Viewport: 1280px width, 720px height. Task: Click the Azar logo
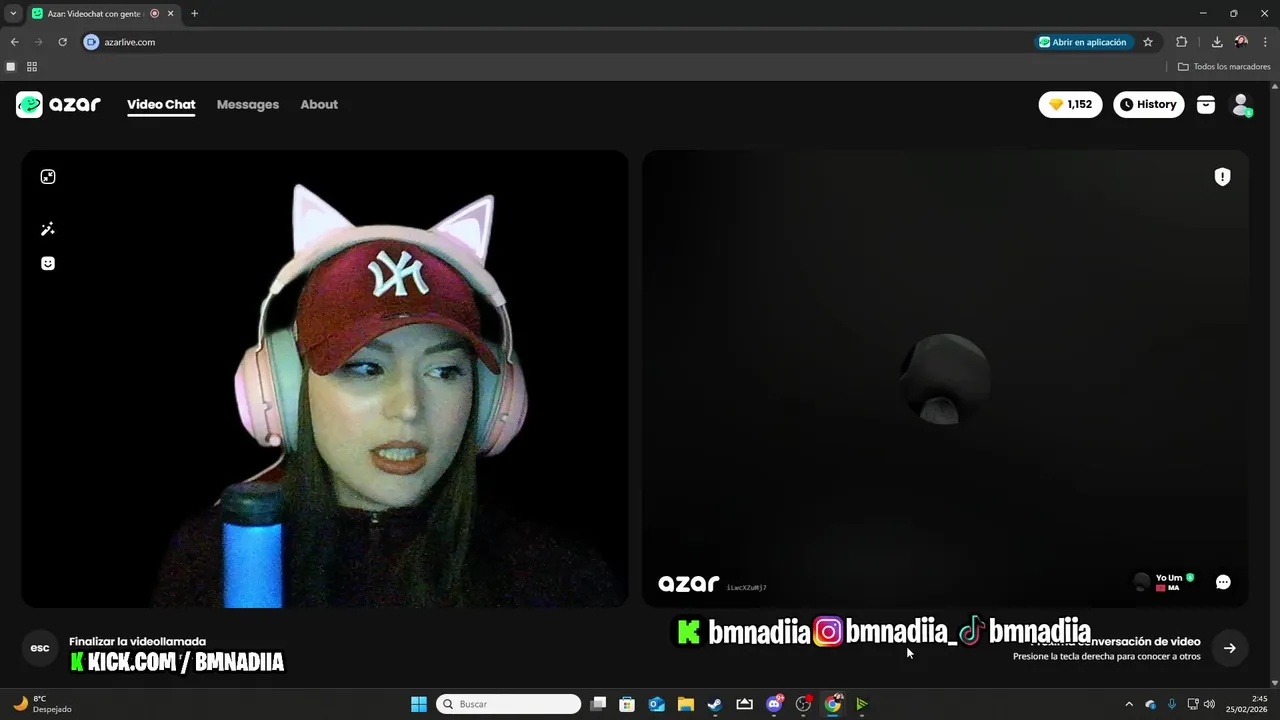tap(58, 104)
